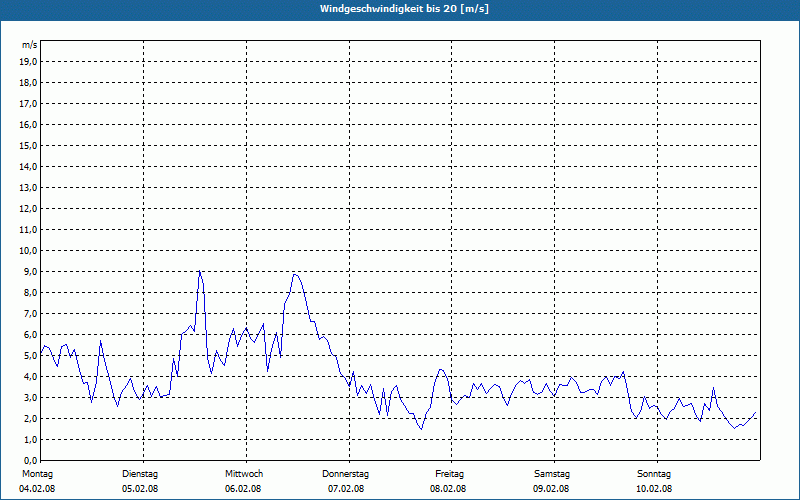
Task: Select the Dienstag 05.02.08 axis label
Action: pyautogui.click(x=140, y=481)
